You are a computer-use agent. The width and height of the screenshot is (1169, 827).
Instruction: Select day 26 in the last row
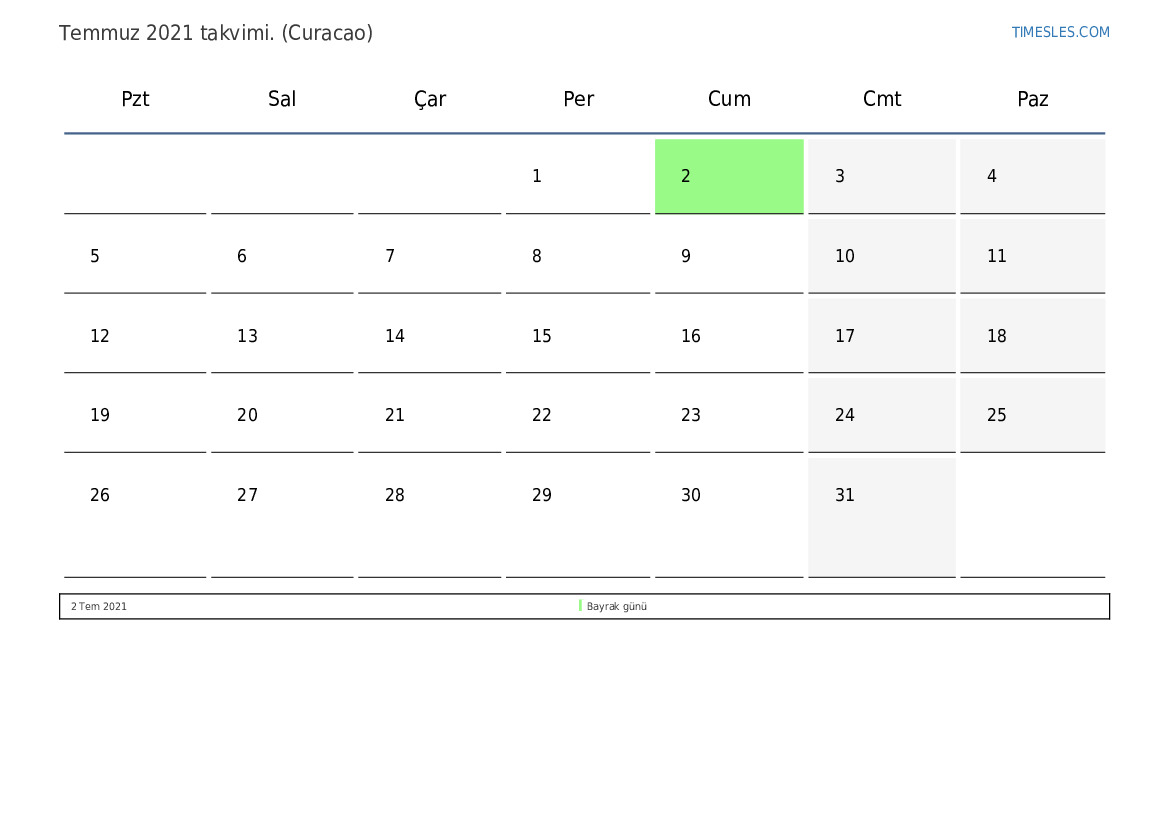tap(135, 517)
